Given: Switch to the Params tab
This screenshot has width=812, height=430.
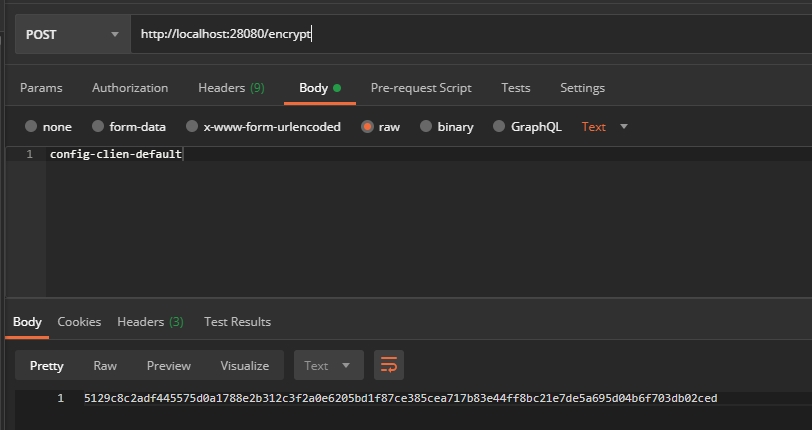Looking at the screenshot, I should [41, 88].
